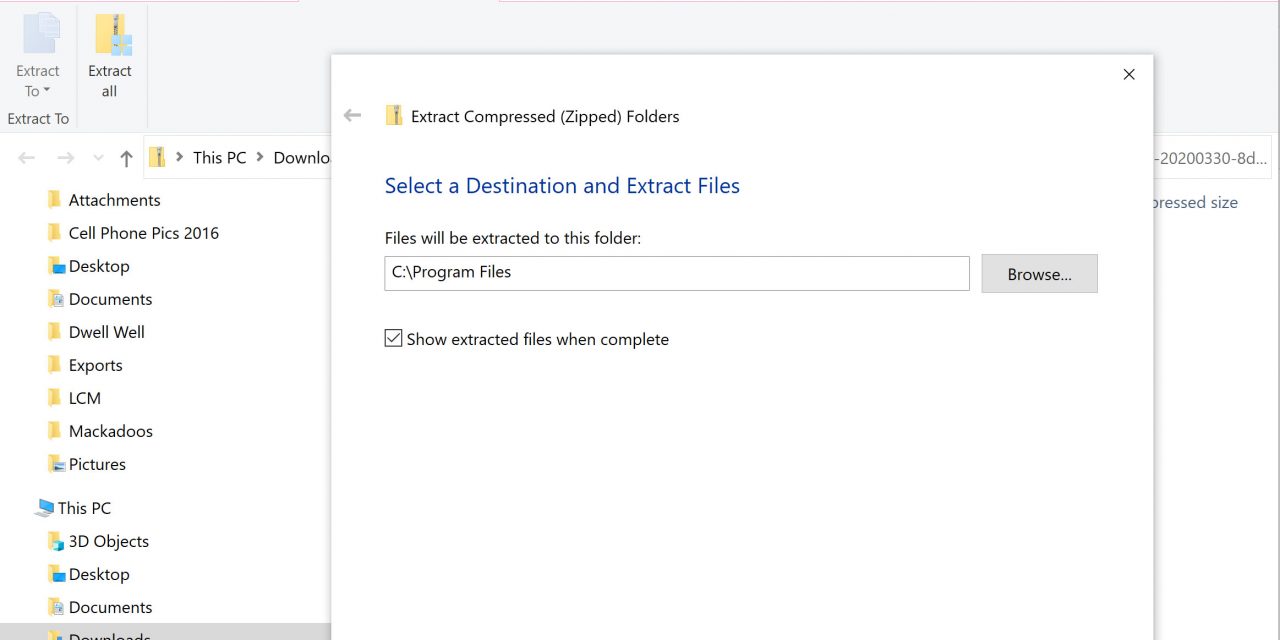Go up one folder level arrow

126,158
